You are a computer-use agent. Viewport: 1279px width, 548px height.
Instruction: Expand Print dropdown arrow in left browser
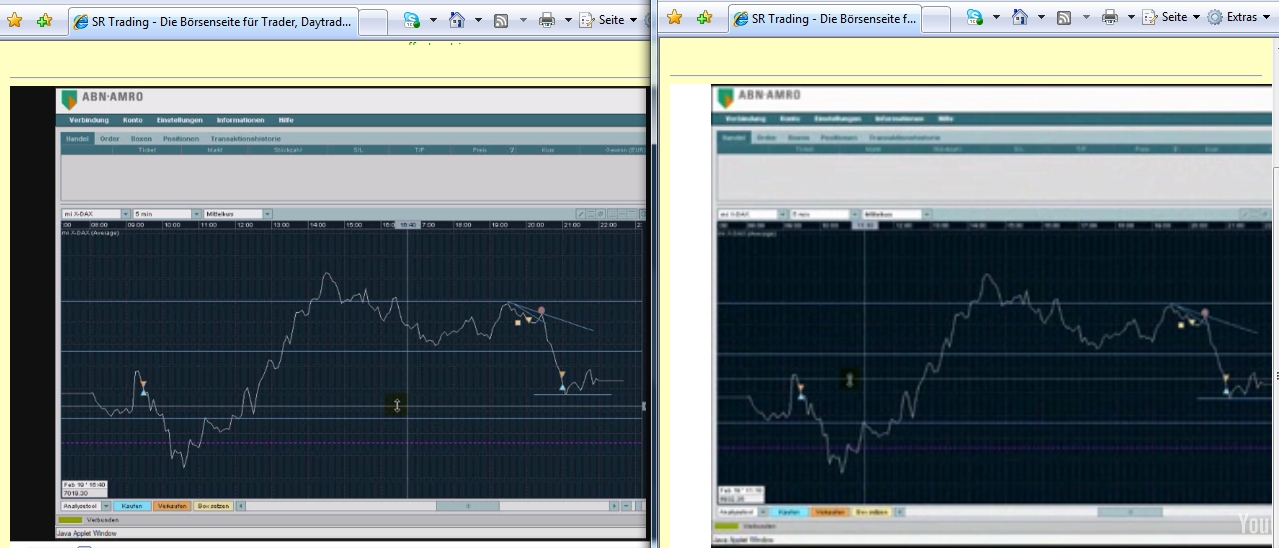(x=568, y=19)
